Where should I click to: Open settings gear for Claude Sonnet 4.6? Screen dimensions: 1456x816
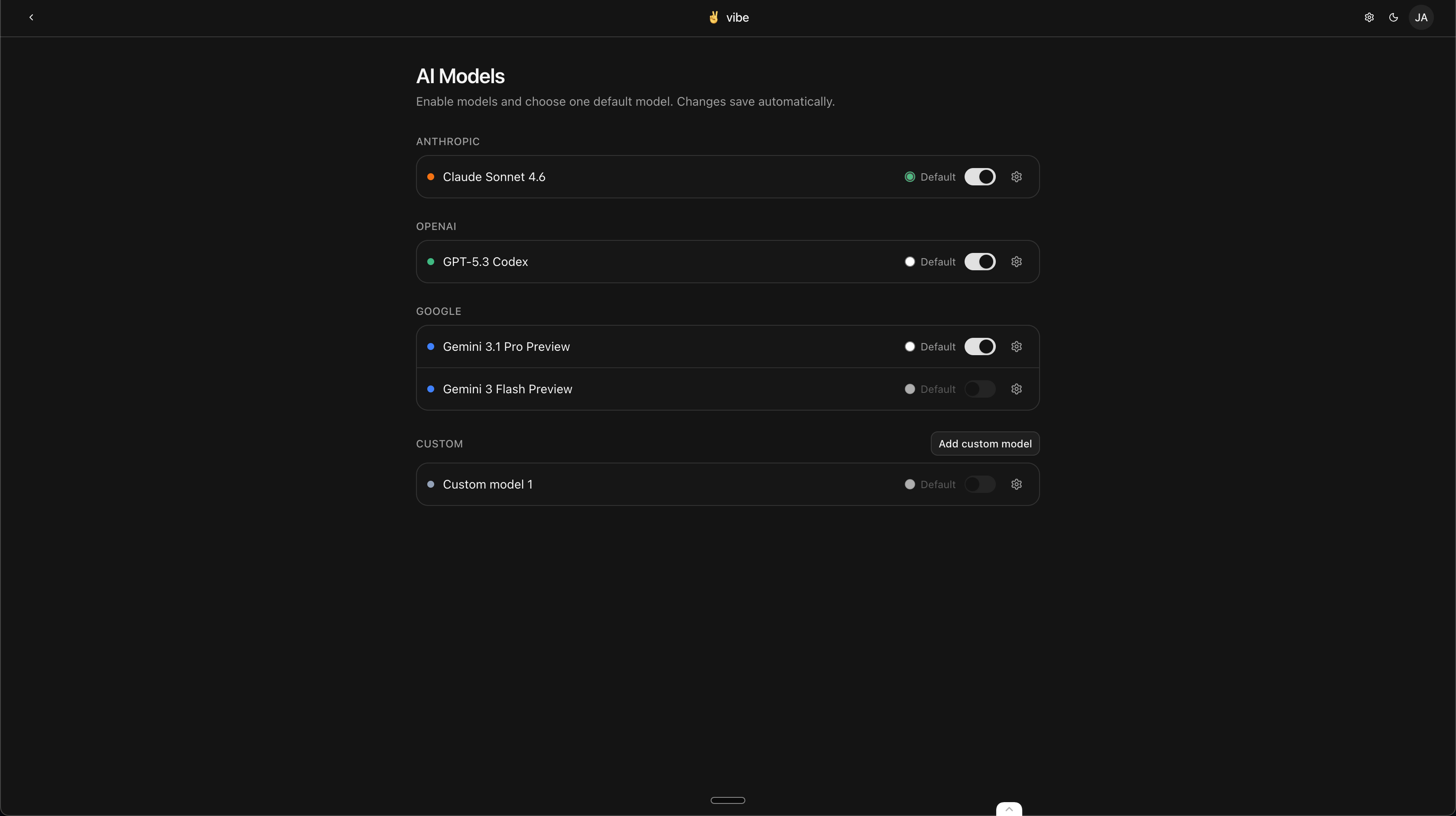[x=1016, y=177]
